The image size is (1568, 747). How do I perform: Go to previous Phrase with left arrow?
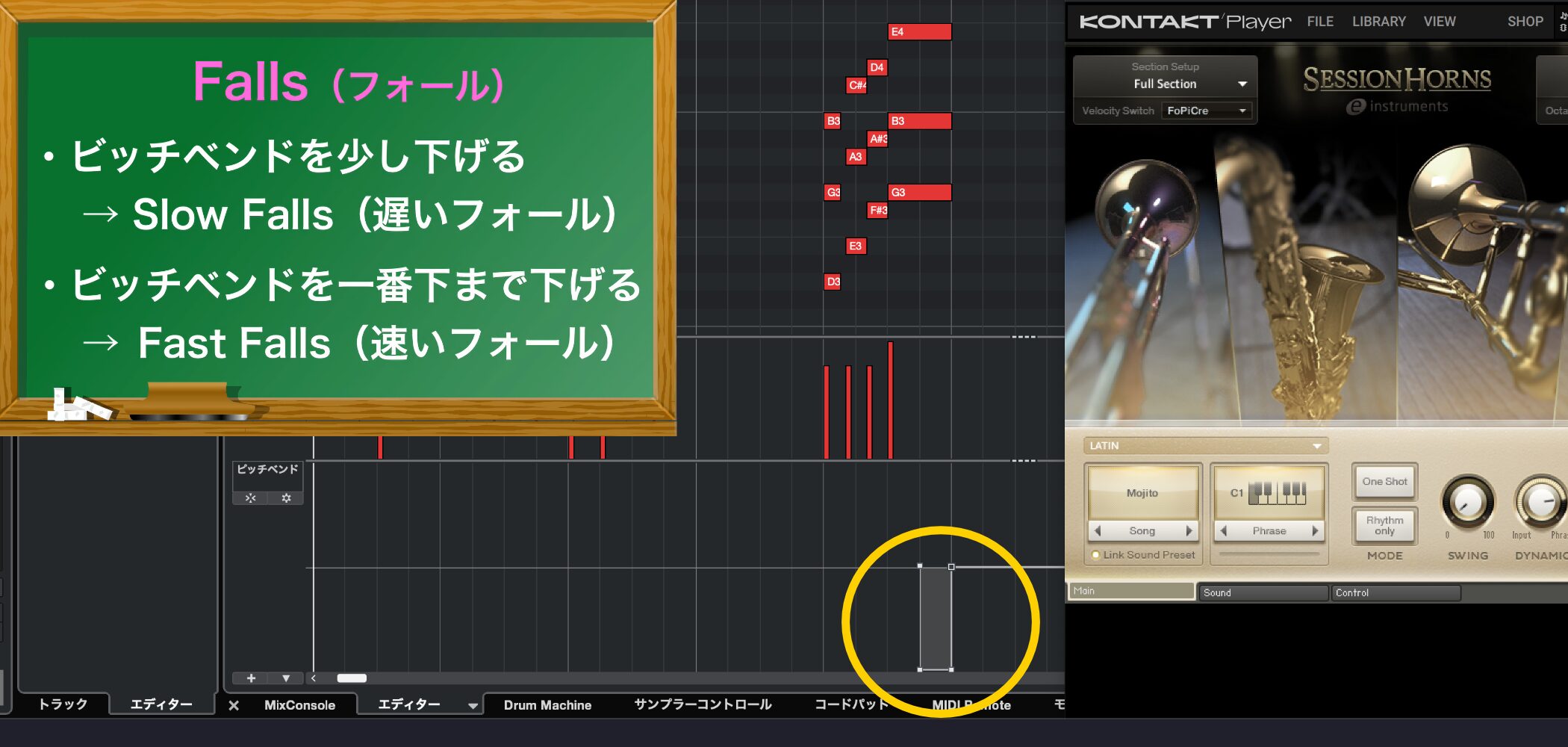coord(1223,530)
